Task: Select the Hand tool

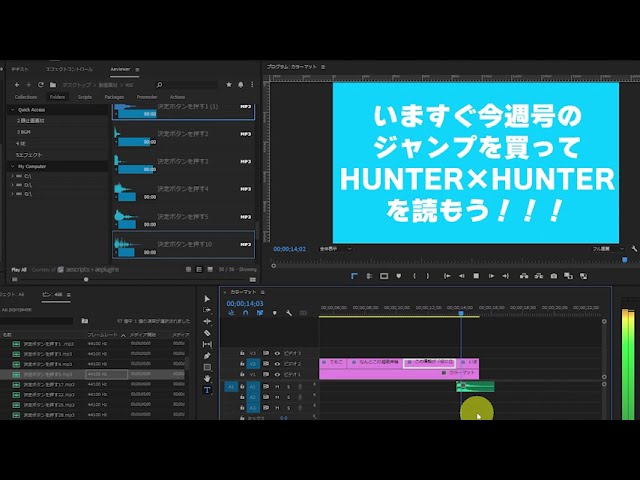Action: 207,379
